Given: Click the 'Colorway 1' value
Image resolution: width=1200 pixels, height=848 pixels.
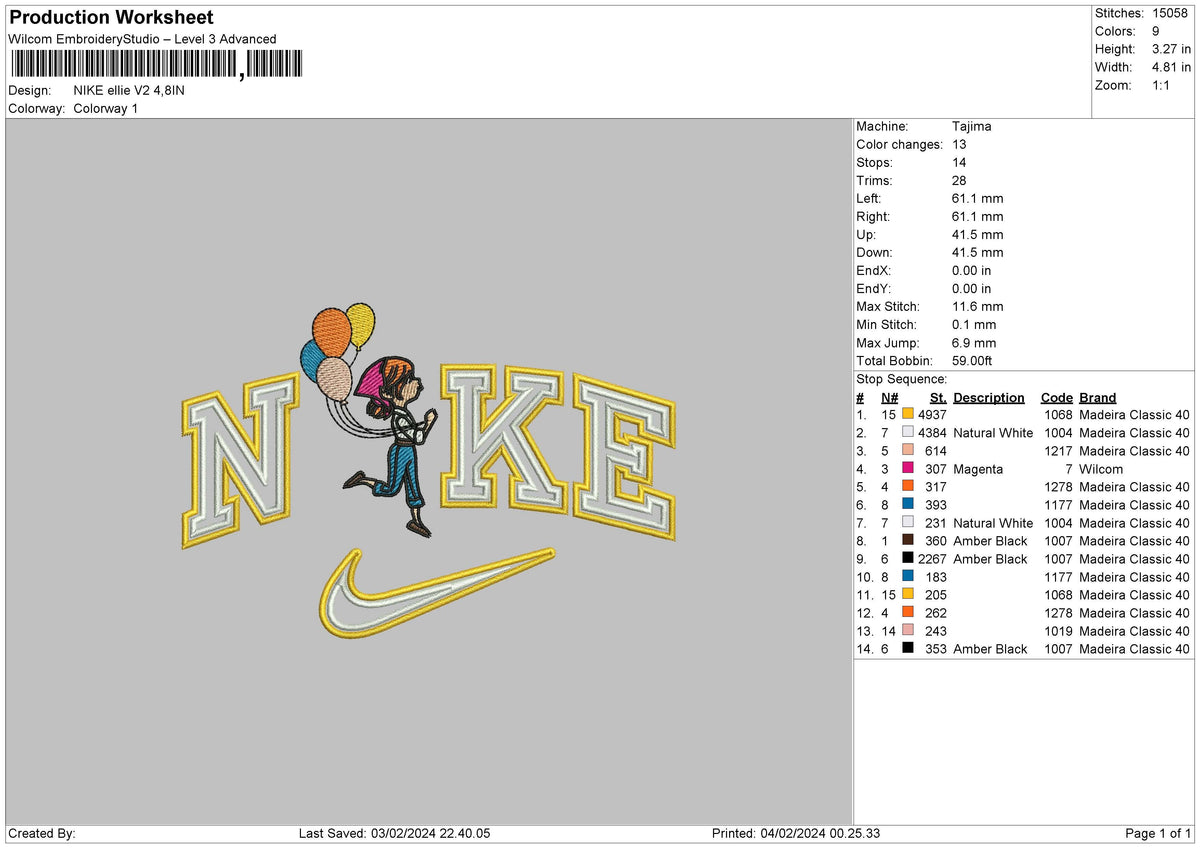Looking at the screenshot, I should [x=106, y=108].
